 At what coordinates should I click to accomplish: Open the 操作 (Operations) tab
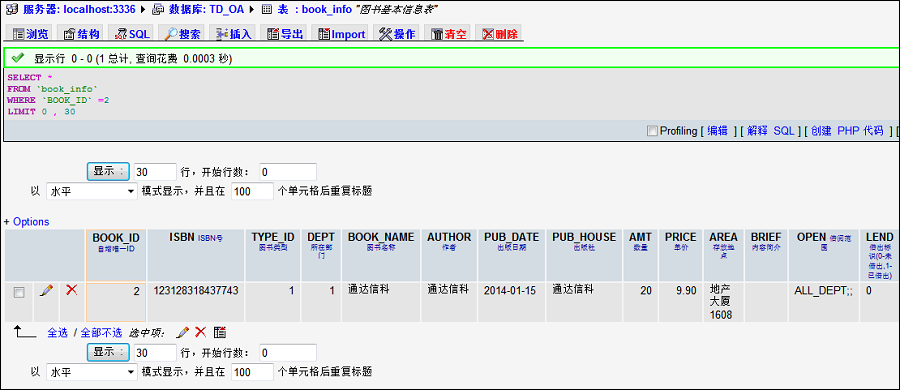point(397,34)
